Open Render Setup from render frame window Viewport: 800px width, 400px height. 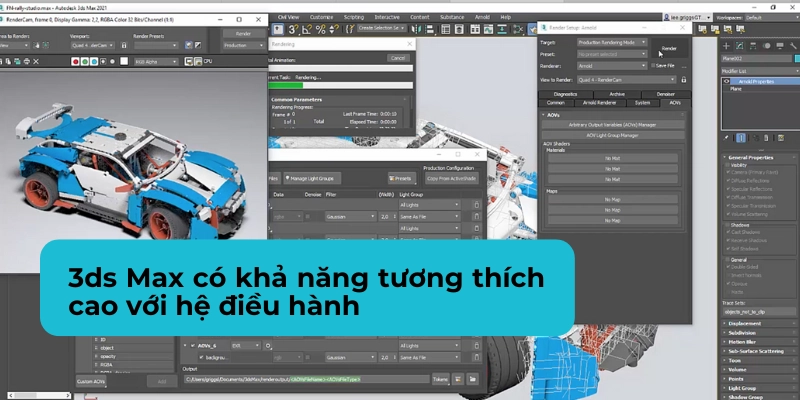pos(189,45)
